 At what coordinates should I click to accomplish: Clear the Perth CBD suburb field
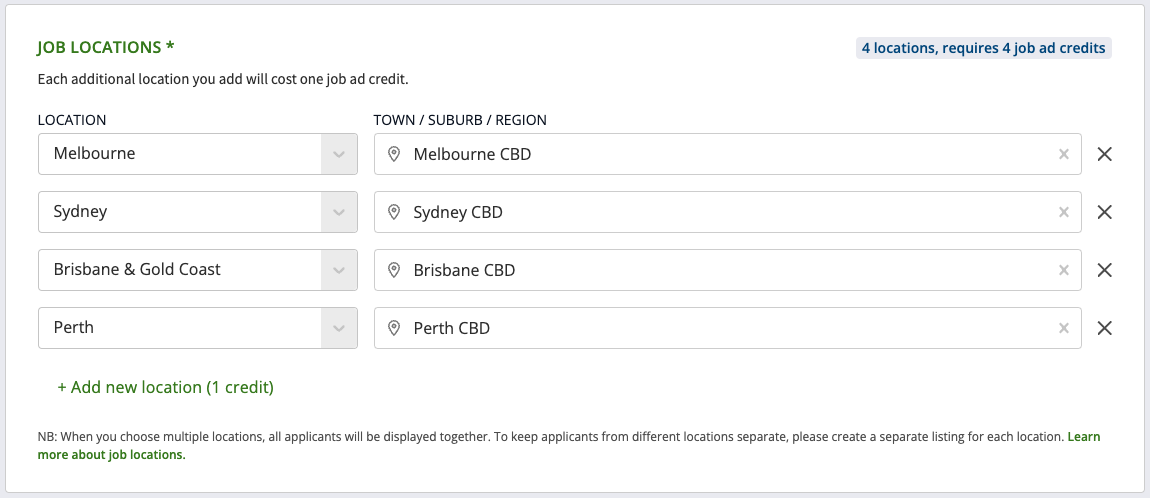coord(1064,328)
